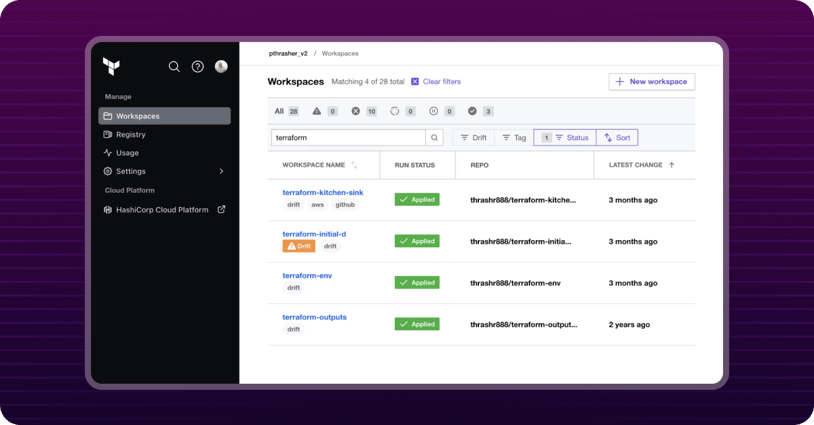
Task: Open the help question mark icon
Action: point(198,66)
